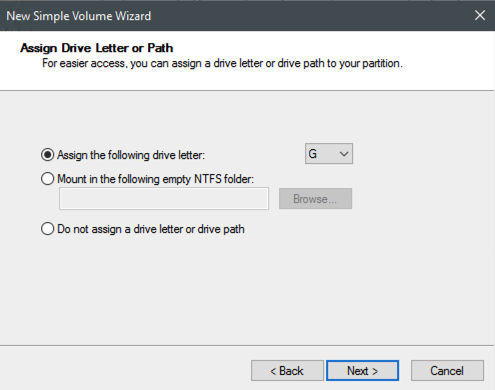Screen dimensions: 495x390
Task: Select the 'Assign the following drive letter' radio button
Action: (47, 155)
